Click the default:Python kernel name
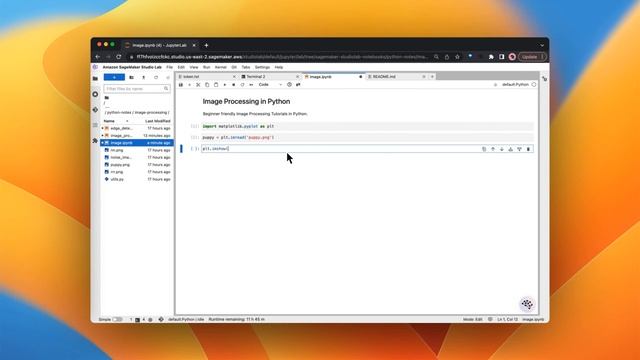Screen dimensions: 640x360 tap(515, 85)
